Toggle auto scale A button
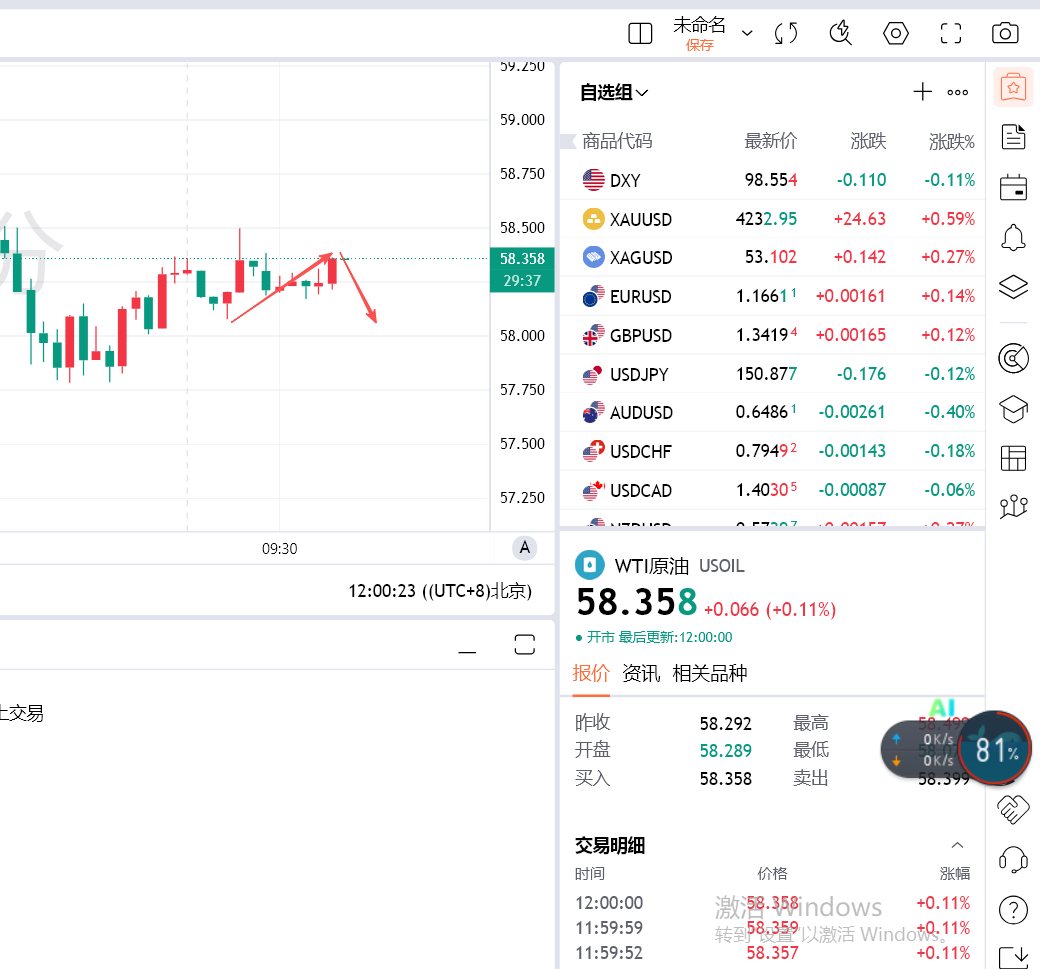Viewport: 1040px width, 969px height. 524,548
